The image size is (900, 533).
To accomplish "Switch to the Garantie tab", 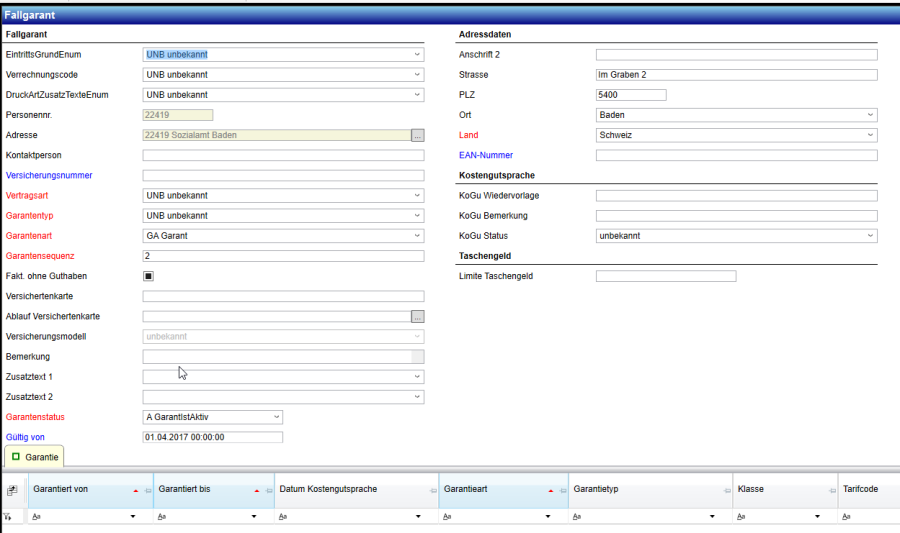I will 34,457.
